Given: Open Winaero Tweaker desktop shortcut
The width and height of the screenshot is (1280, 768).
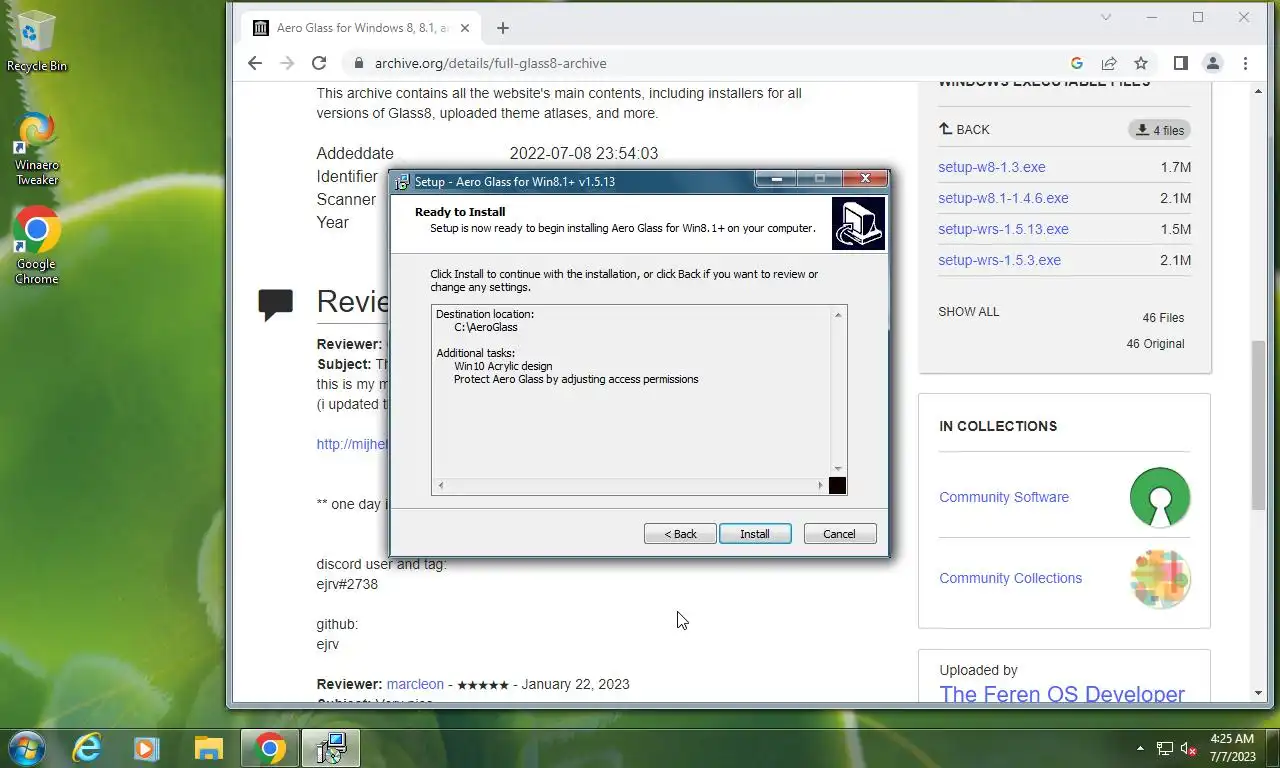Looking at the screenshot, I should coord(37,150).
